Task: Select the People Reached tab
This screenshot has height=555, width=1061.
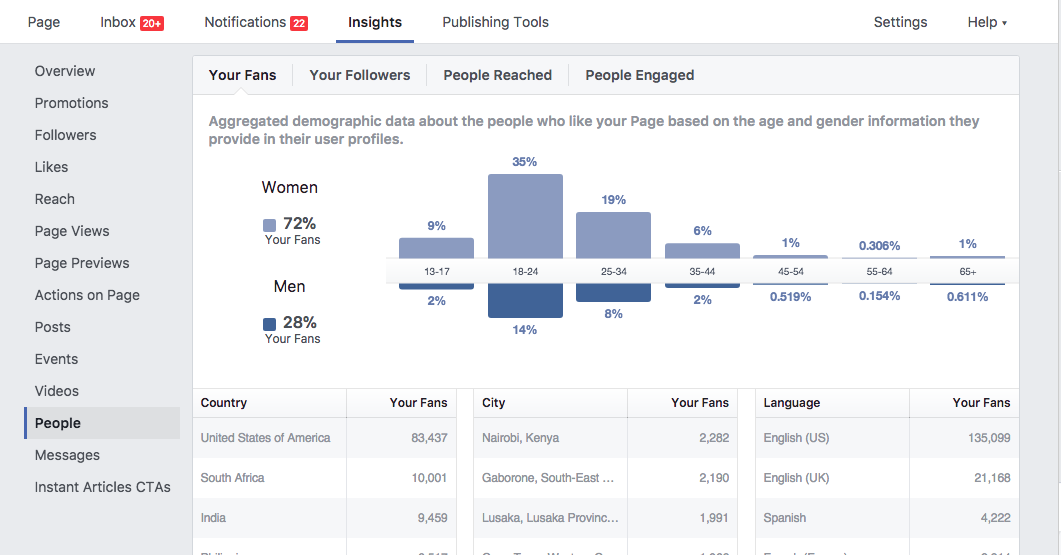Action: pos(497,75)
